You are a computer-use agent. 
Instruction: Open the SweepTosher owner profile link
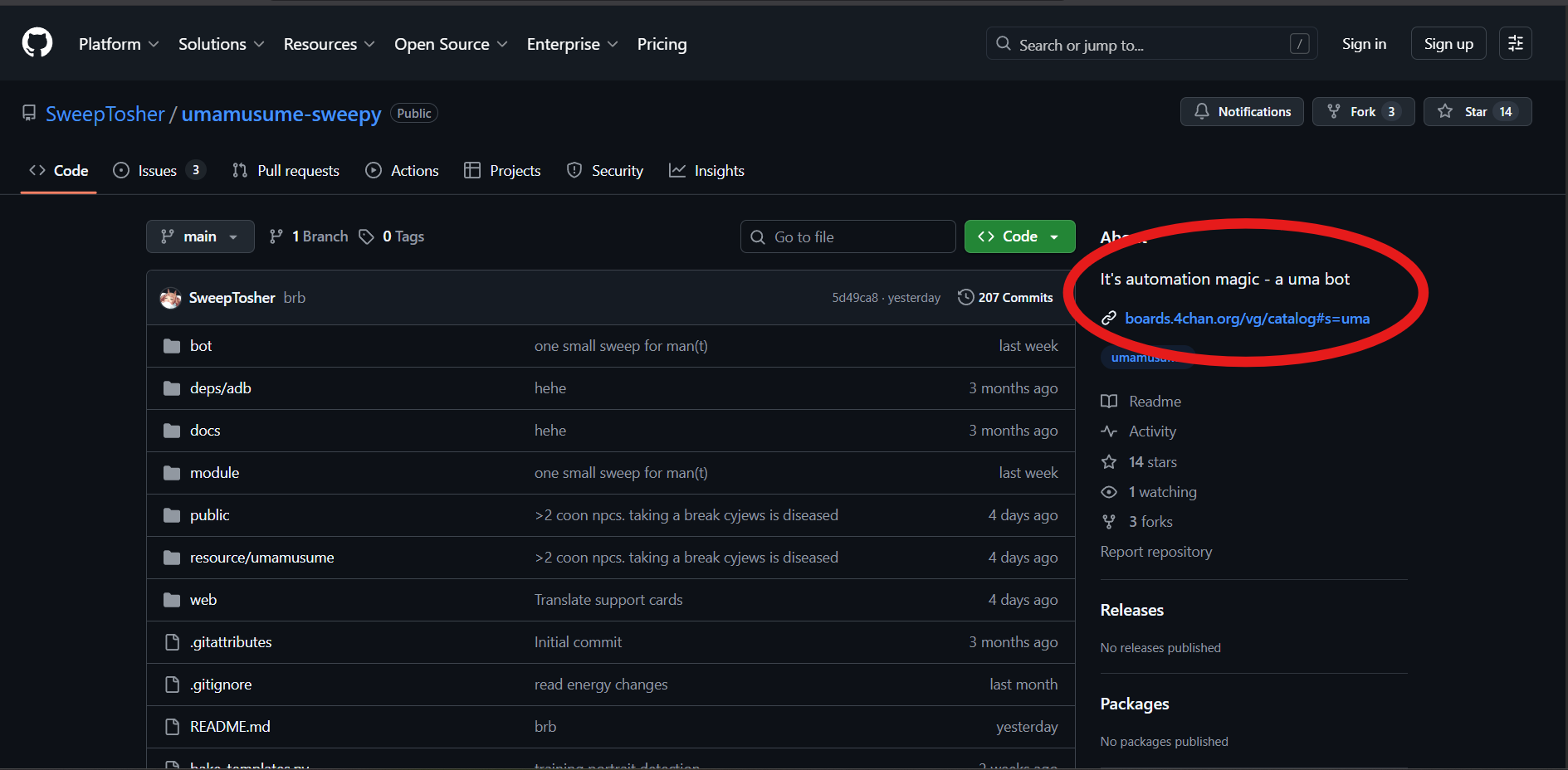pos(105,114)
